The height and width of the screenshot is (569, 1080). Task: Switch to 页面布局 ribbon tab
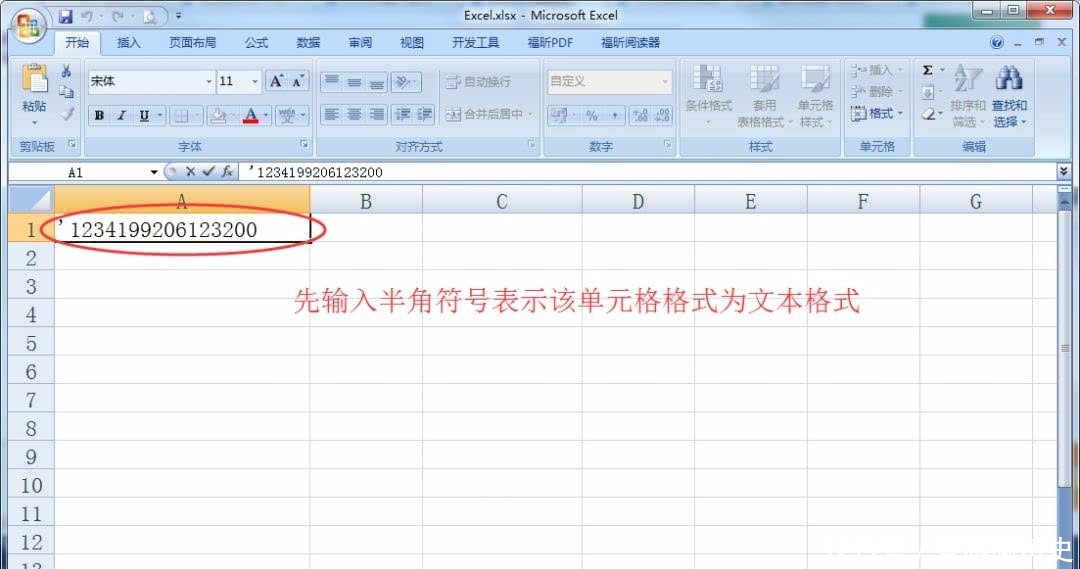192,43
